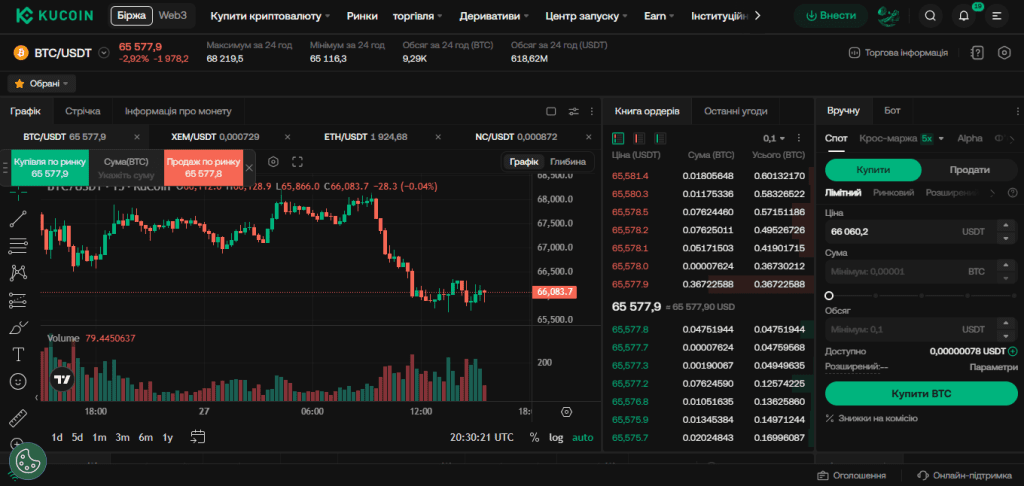
Task: Click the Внести deposit button
Action: click(831, 16)
